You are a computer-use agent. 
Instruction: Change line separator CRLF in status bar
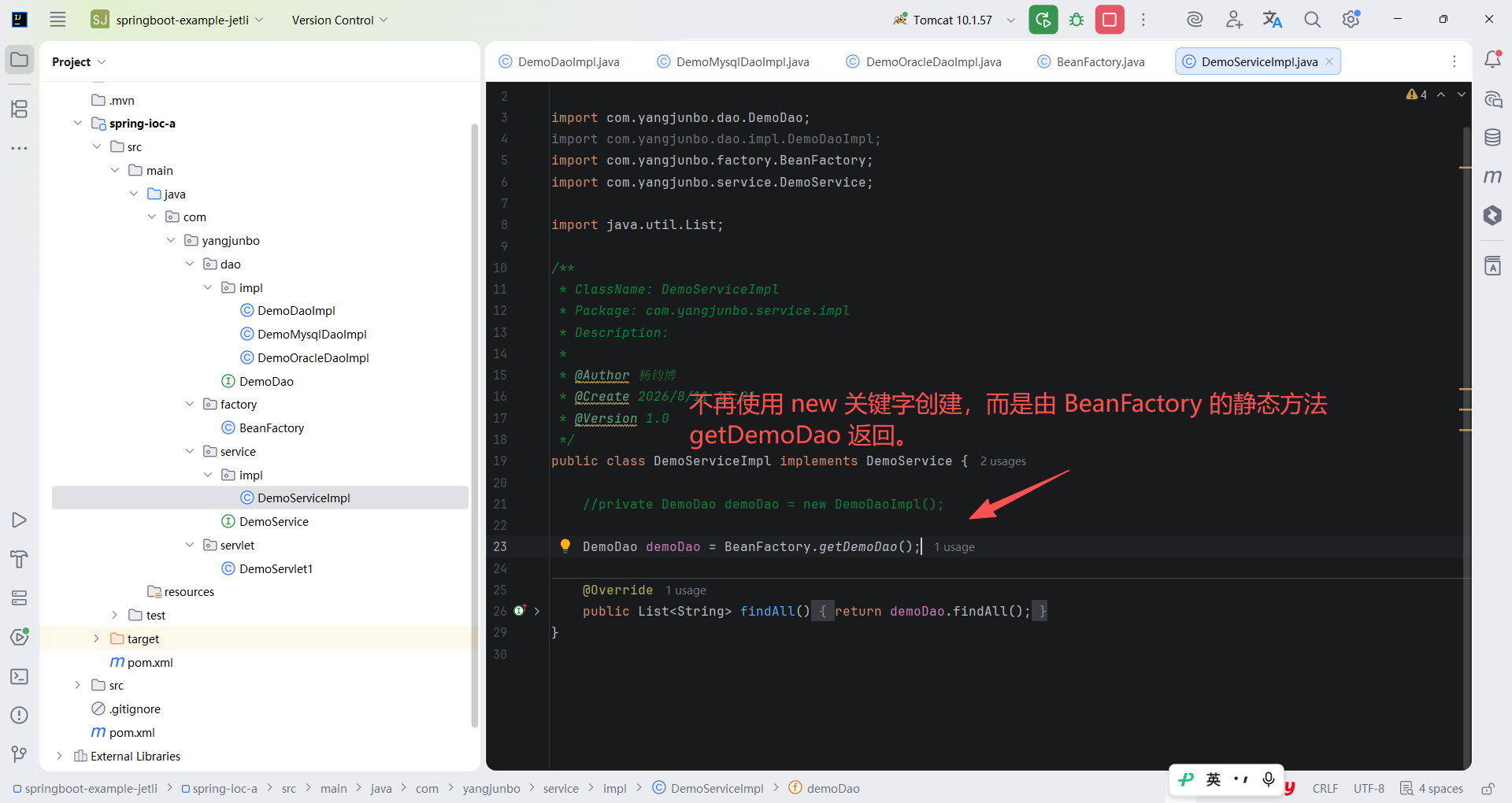coord(1325,789)
